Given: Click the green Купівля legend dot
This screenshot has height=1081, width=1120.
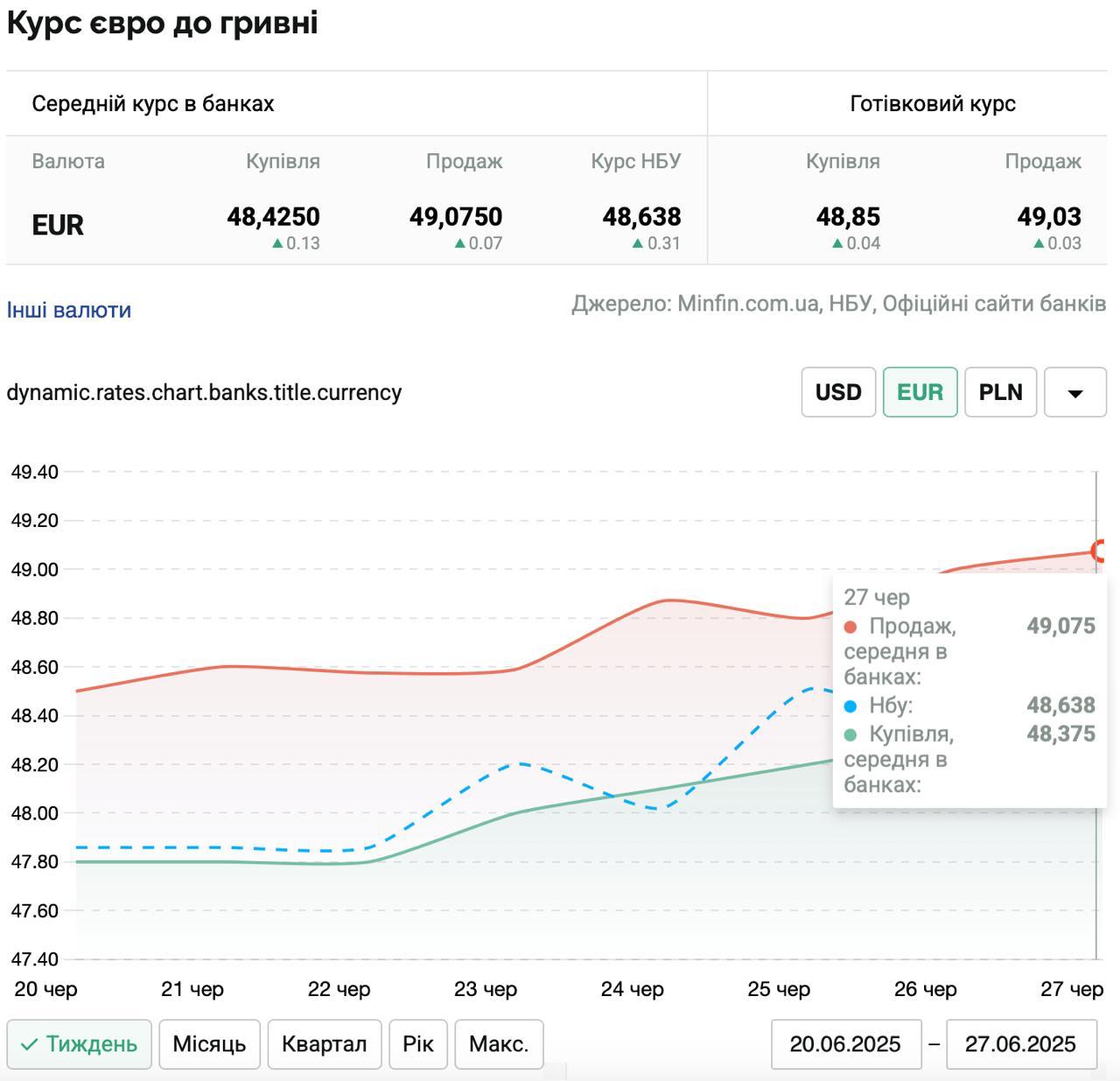Looking at the screenshot, I should [x=850, y=734].
